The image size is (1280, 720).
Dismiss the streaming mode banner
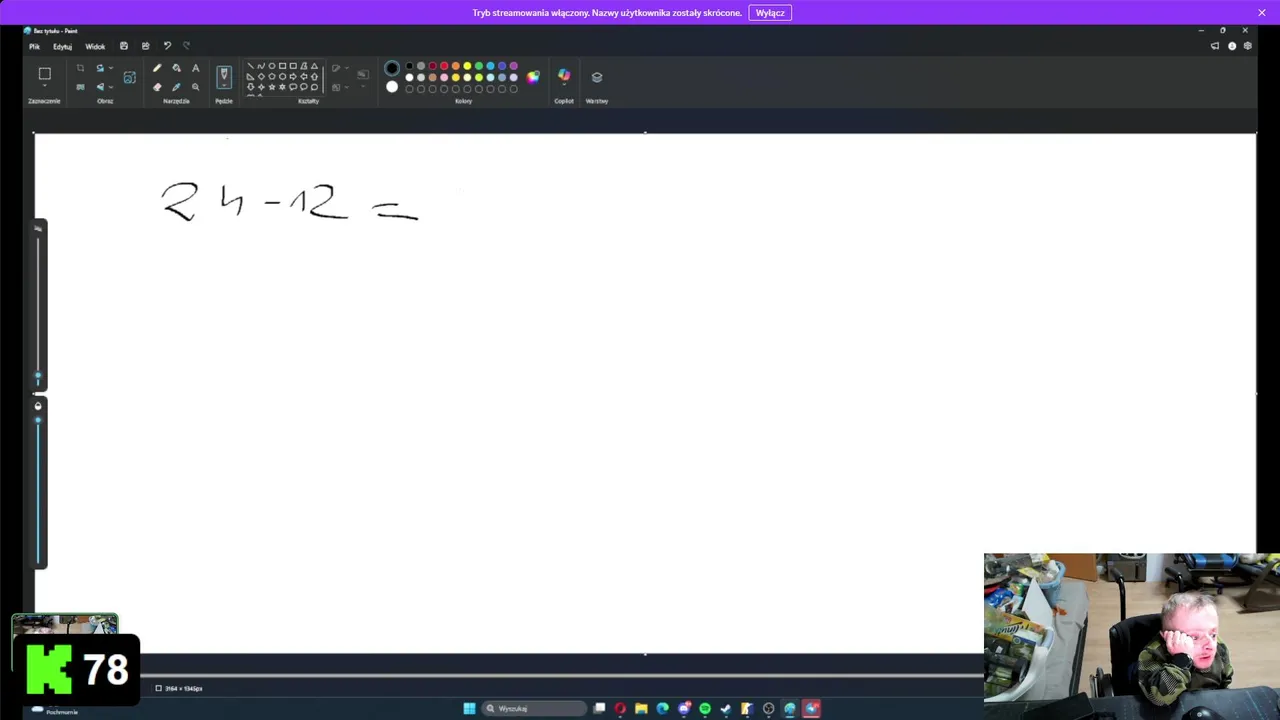point(1261,13)
